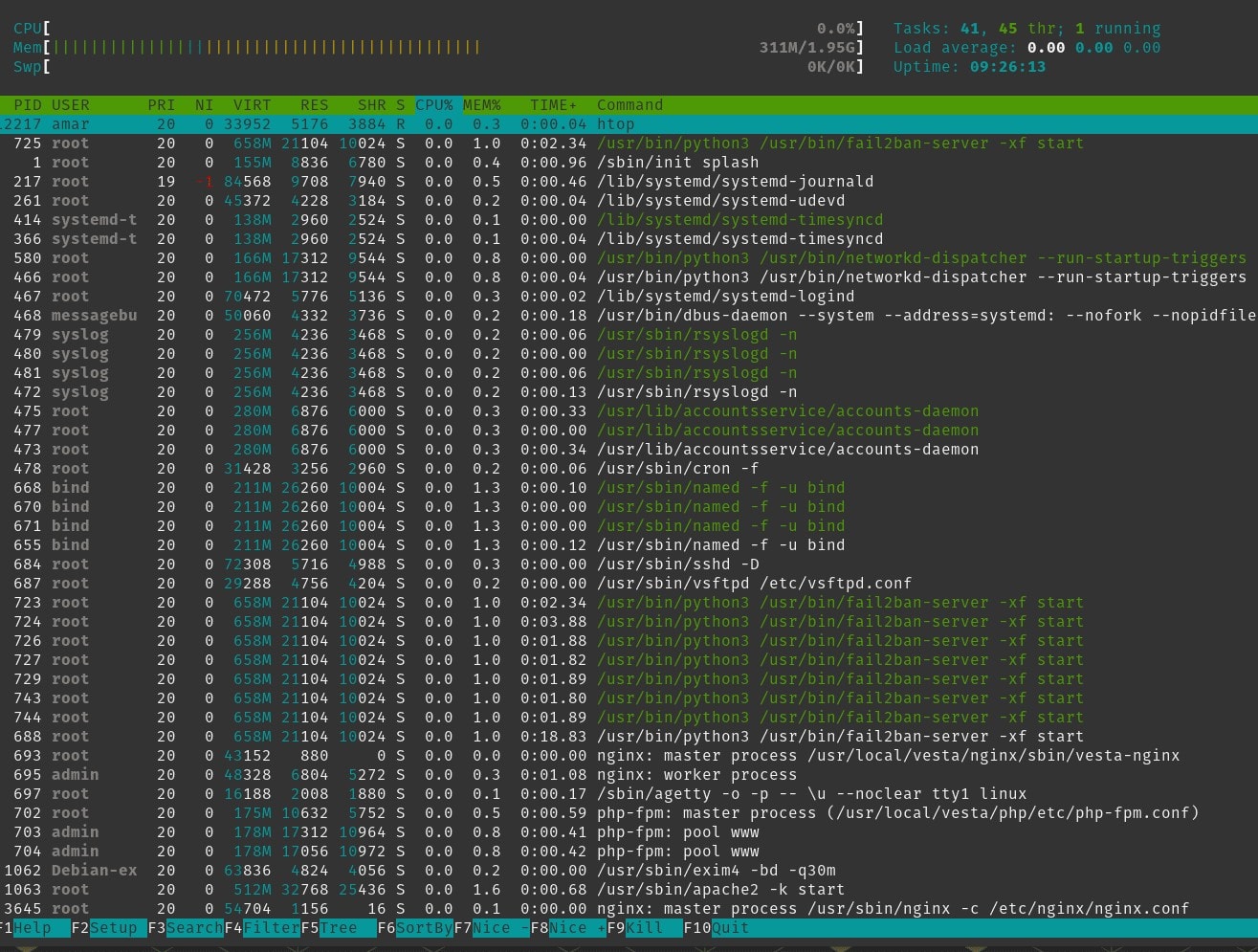Sort by the MEM% column header
Image resolution: width=1258 pixels, height=952 pixels.
(482, 105)
